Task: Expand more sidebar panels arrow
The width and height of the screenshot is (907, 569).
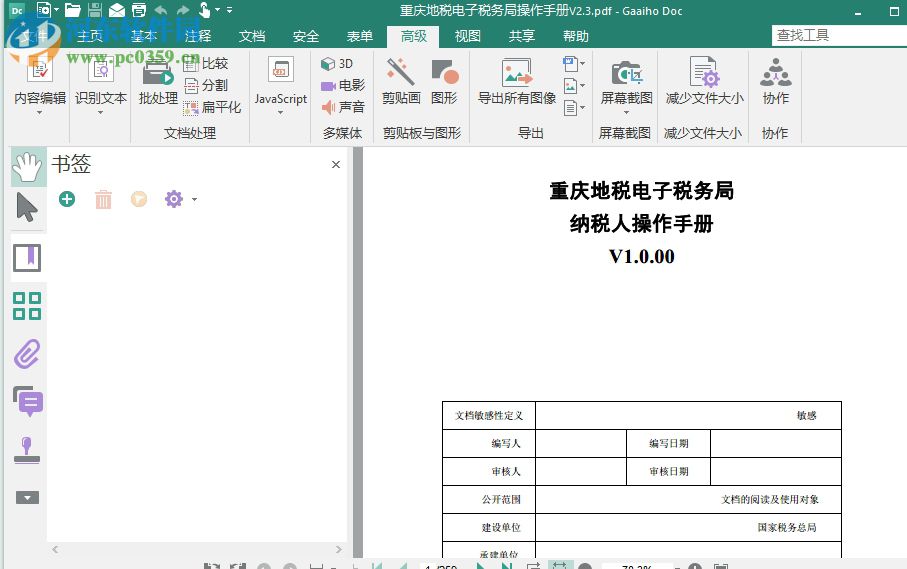Action: [x=27, y=498]
